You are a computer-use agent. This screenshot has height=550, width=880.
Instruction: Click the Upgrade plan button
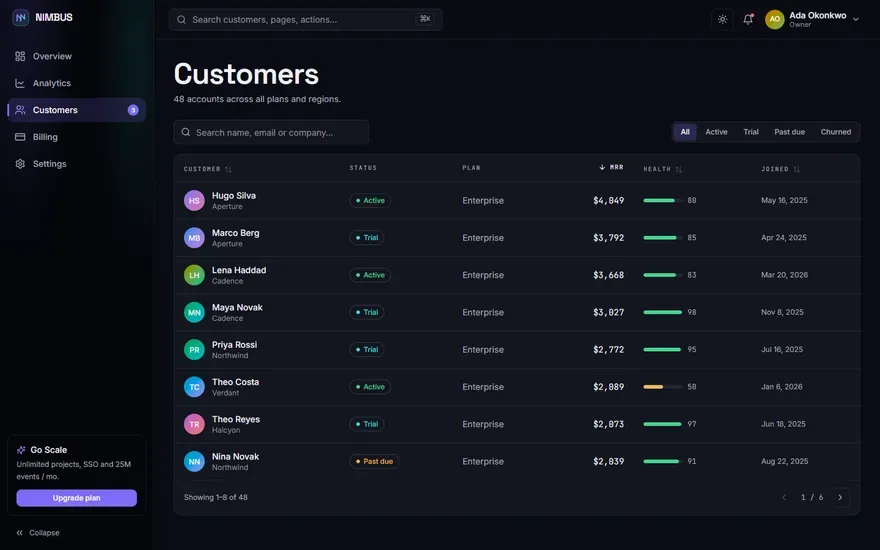[76, 498]
